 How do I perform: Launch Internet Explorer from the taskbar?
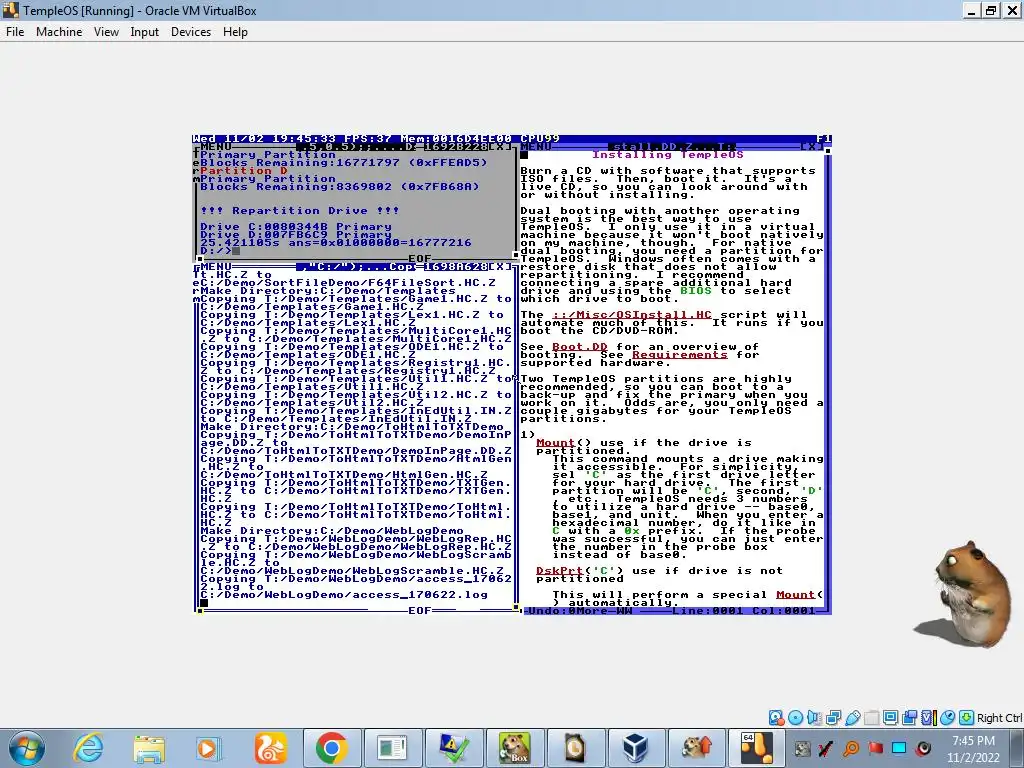88,748
